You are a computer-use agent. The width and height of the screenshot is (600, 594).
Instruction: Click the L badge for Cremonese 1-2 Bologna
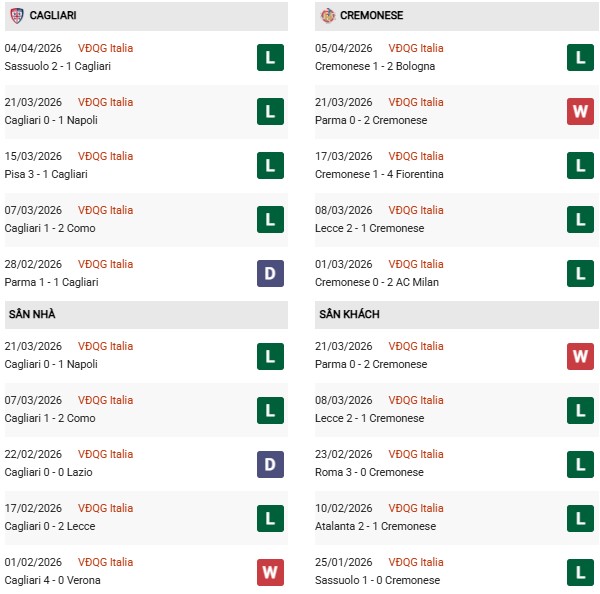point(580,57)
